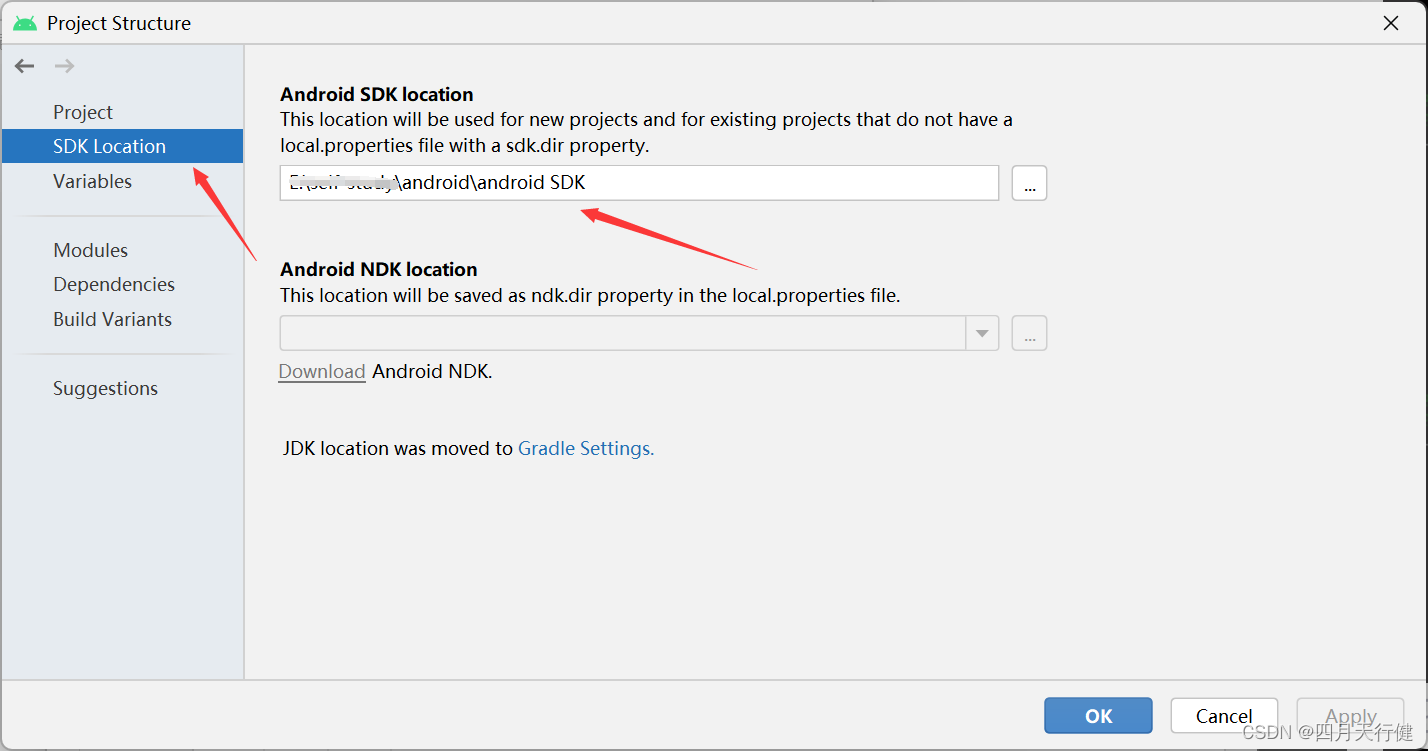Close the Project Structure dialog
The image size is (1428, 751).
pos(1391,23)
